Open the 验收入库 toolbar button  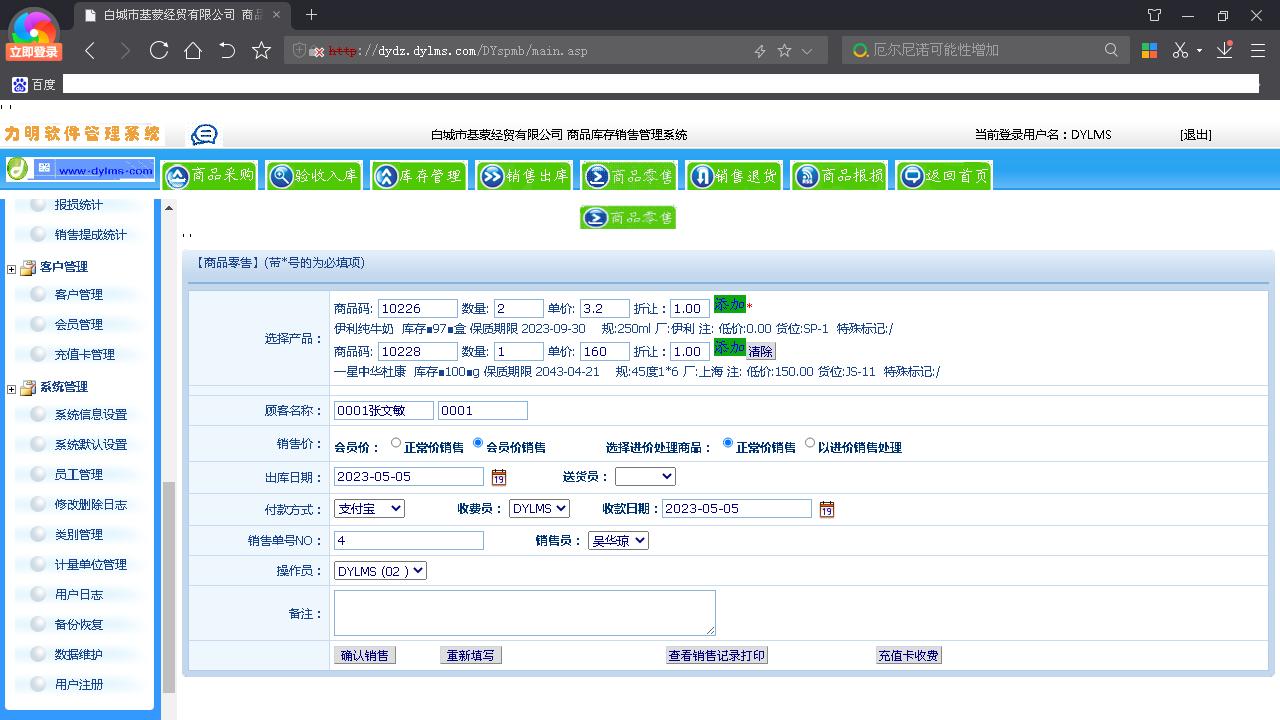click(x=314, y=176)
